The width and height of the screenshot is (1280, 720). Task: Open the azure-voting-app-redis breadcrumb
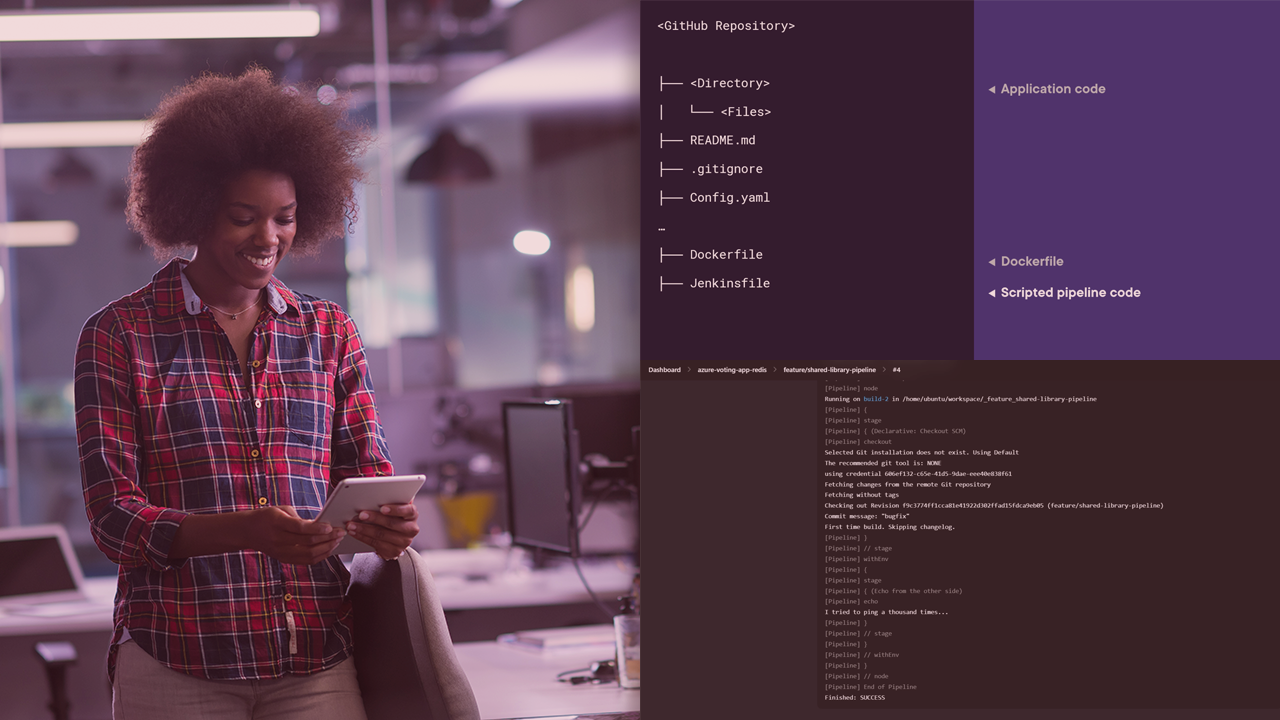[732, 370]
